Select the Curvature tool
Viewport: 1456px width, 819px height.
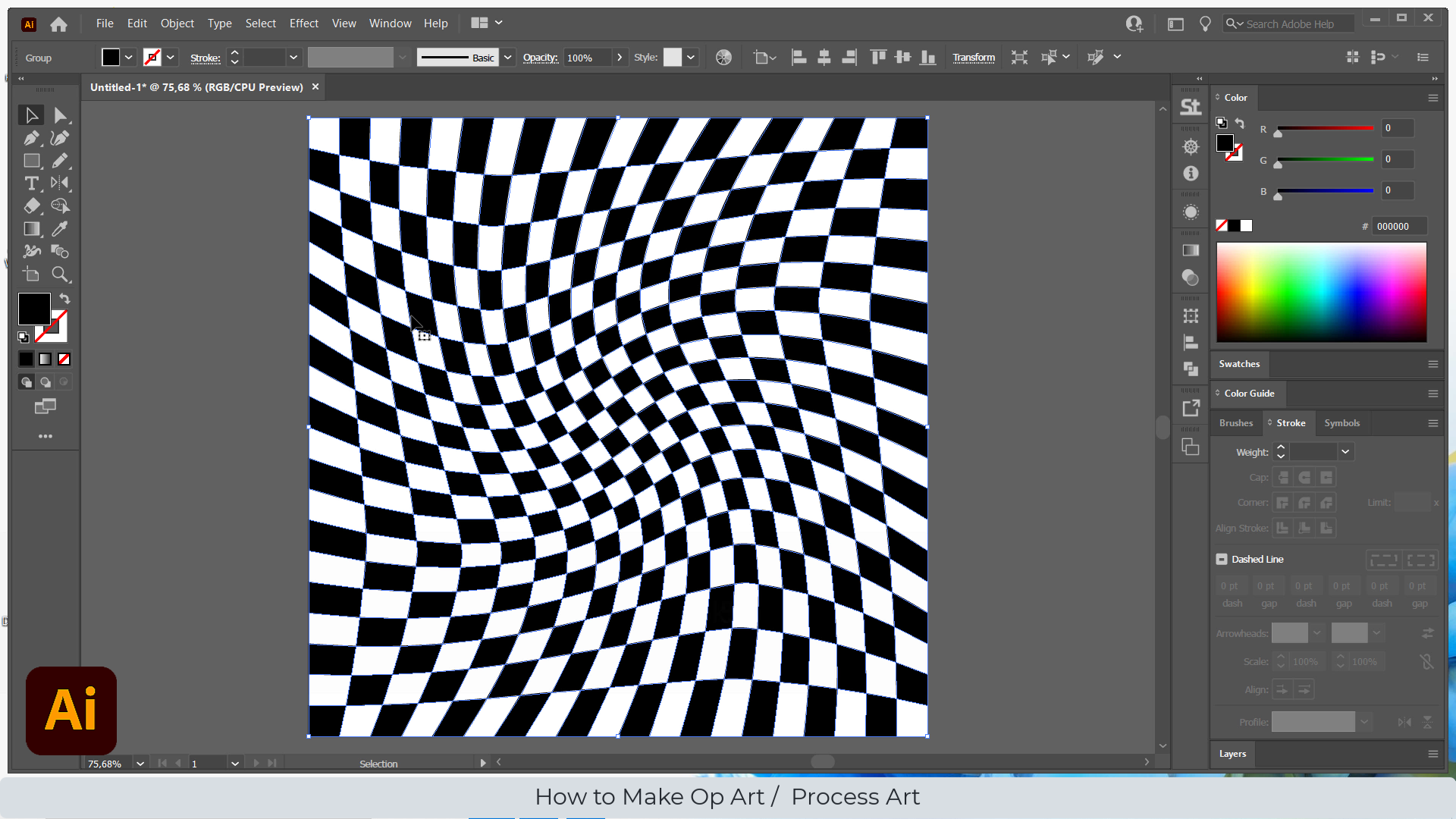point(60,138)
